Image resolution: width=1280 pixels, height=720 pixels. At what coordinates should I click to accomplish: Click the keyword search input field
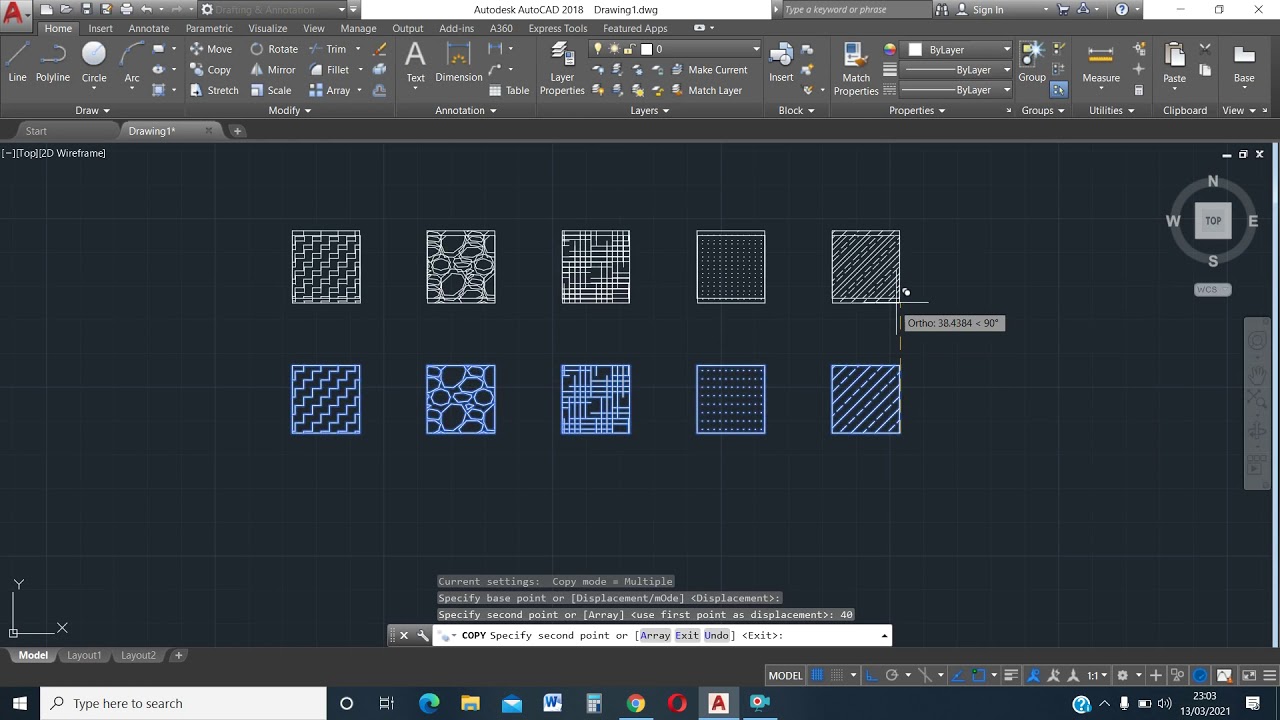(855, 9)
